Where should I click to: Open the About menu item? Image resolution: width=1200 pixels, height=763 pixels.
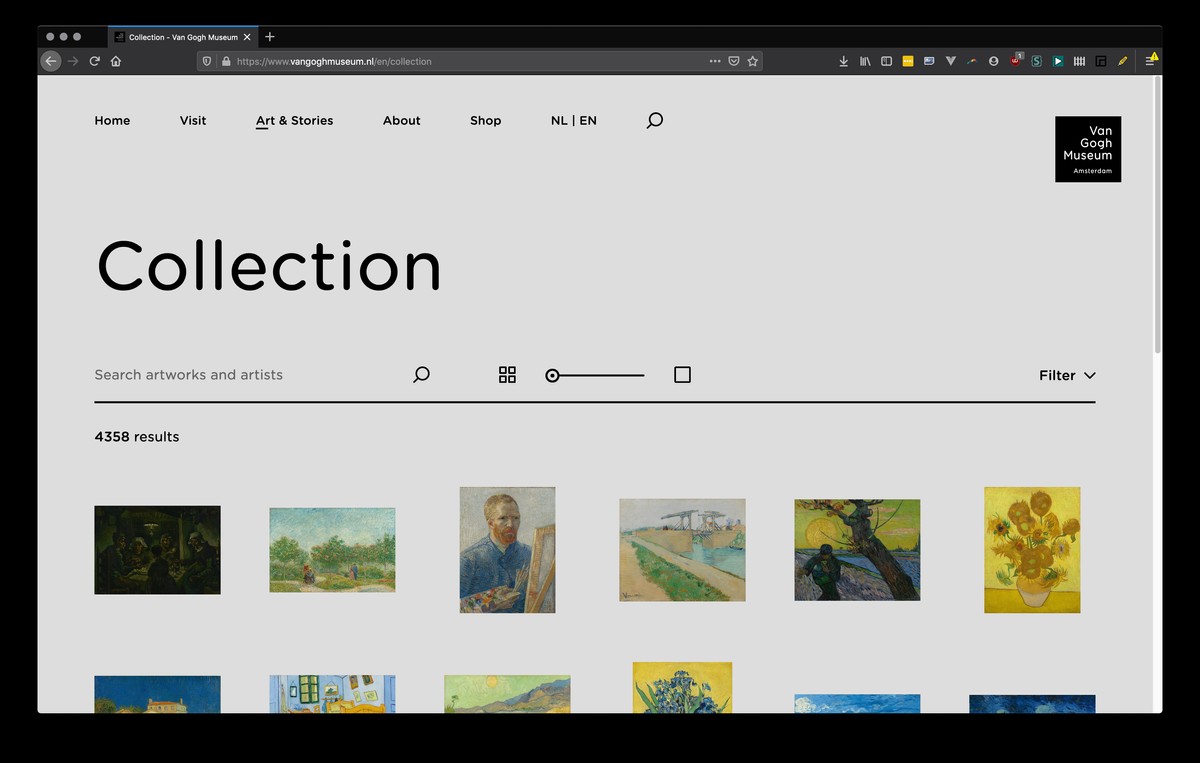pyautogui.click(x=402, y=121)
